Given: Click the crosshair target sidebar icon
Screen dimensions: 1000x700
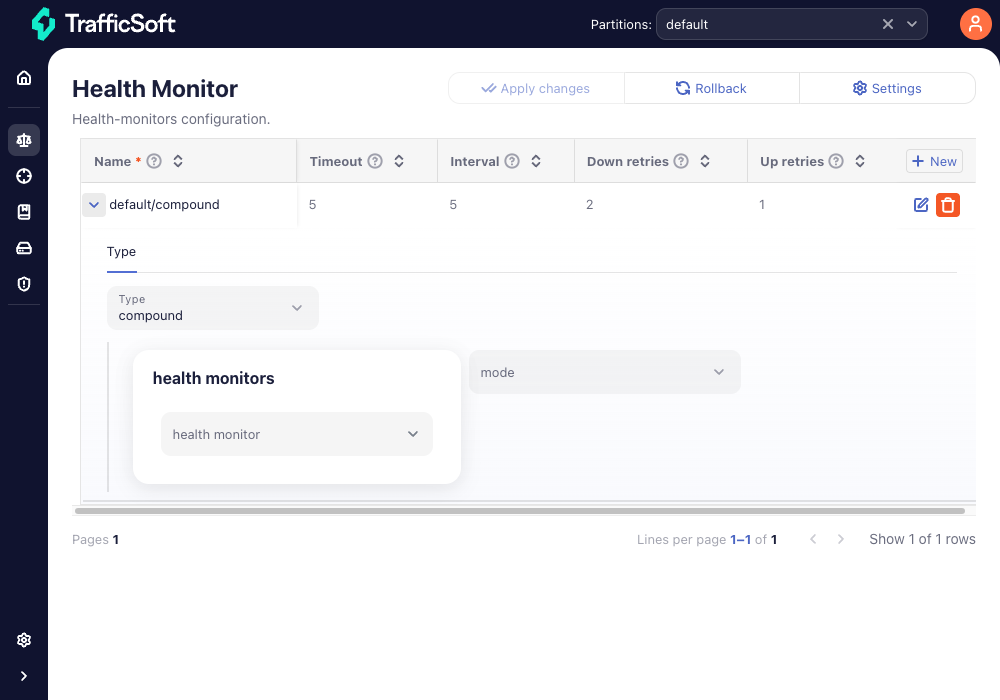Looking at the screenshot, I should [x=24, y=176].
